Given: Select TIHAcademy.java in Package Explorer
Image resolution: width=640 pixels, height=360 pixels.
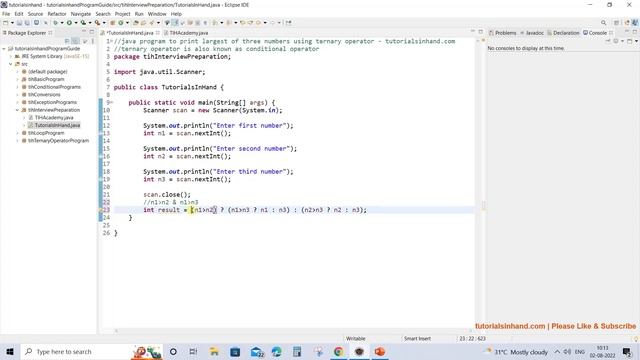Looking at the screenshot, I should tap(54, 118).
